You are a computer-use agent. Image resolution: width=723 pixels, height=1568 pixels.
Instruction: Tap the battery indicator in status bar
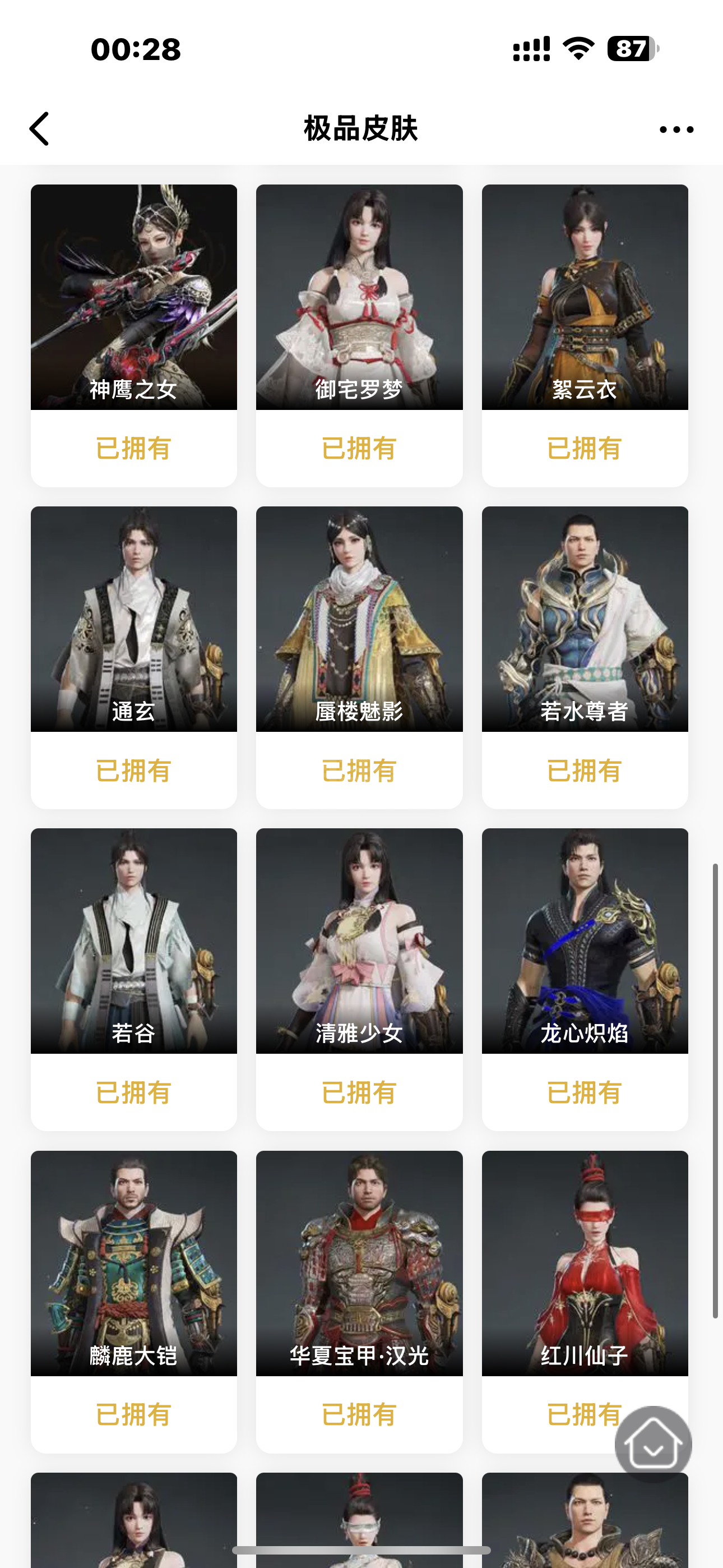[x=632, y=49]
